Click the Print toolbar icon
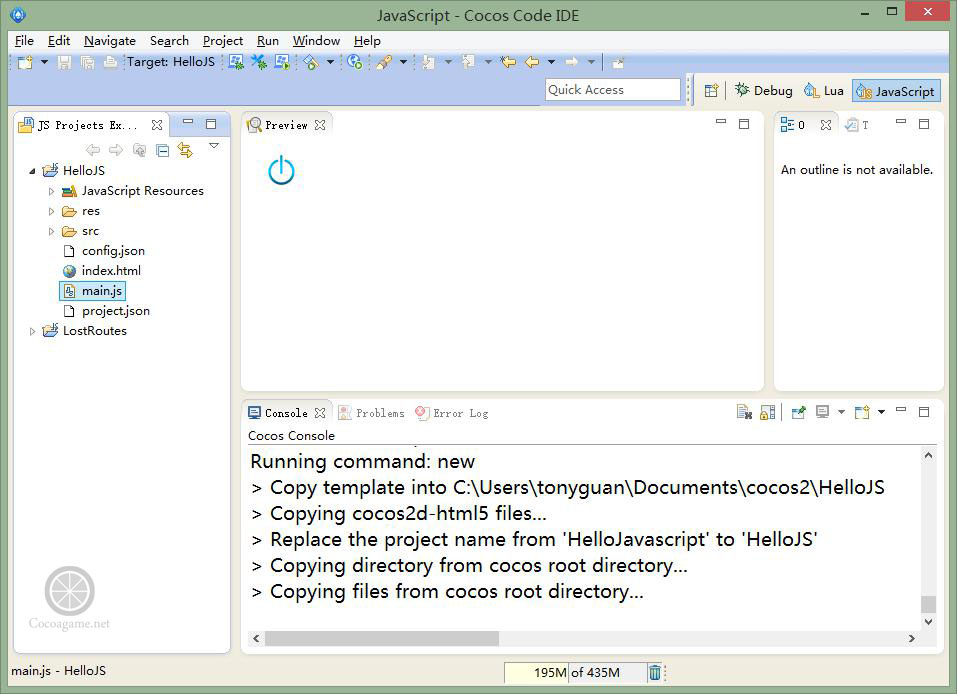The height and width of the screenshot is (694, 957). click(x=110, y=62)
